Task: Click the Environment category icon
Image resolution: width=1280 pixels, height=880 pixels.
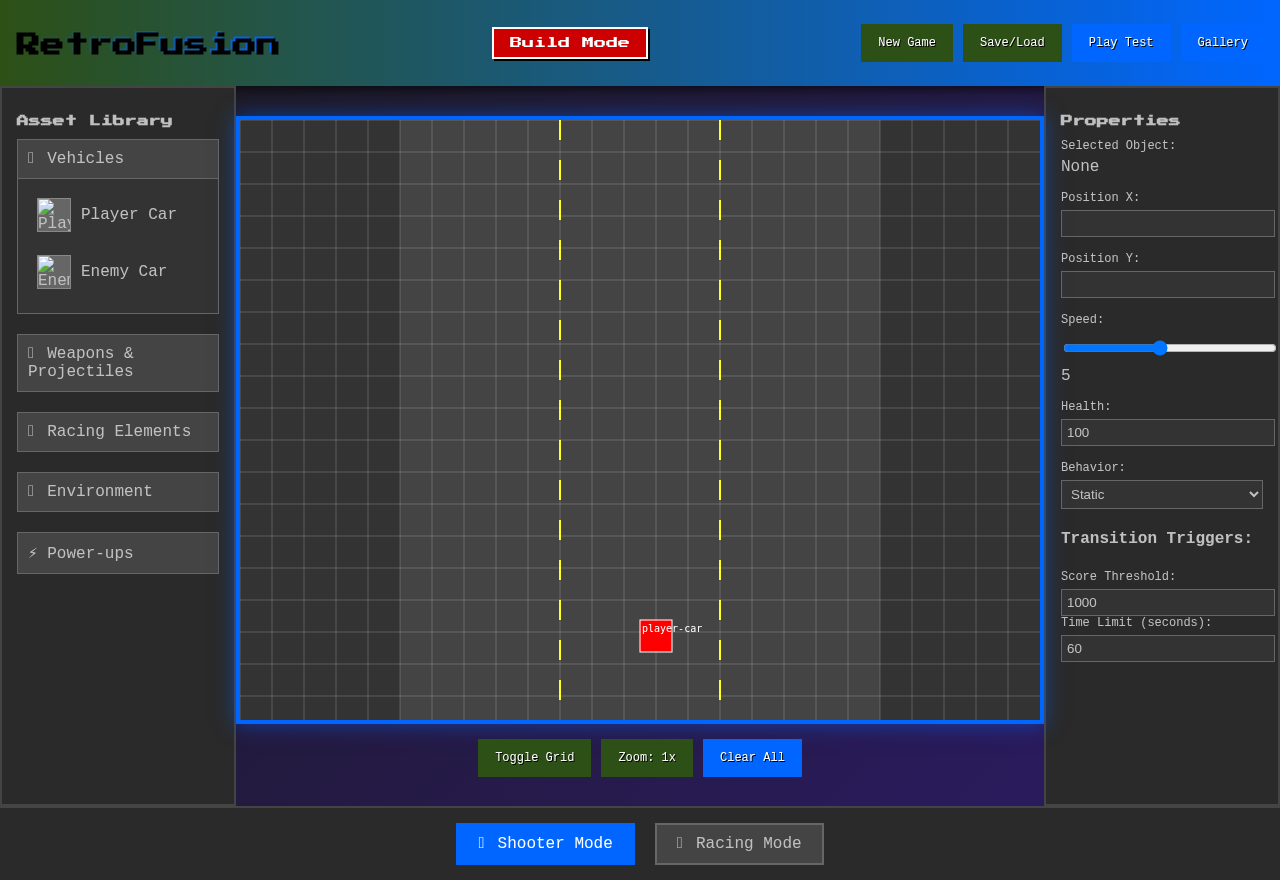Action: [31, 491]
